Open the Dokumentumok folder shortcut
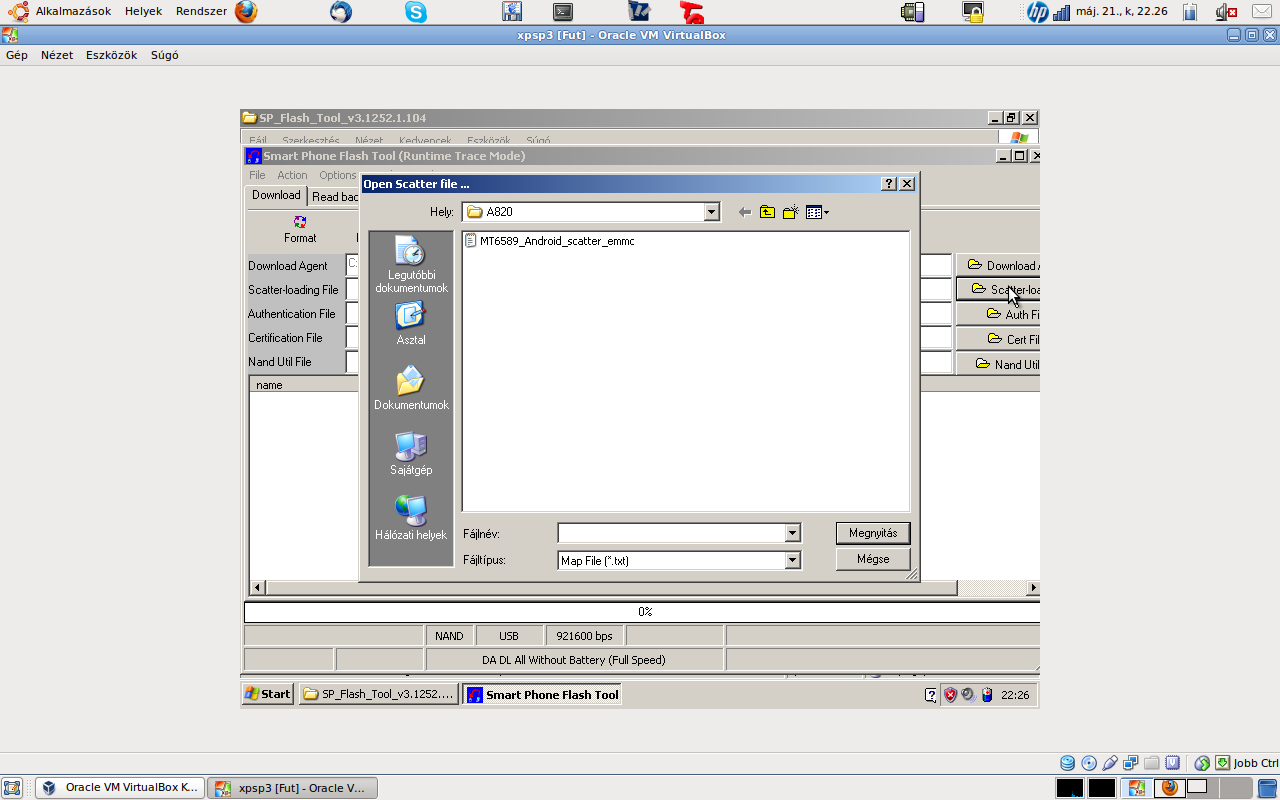 coord(411,389)
